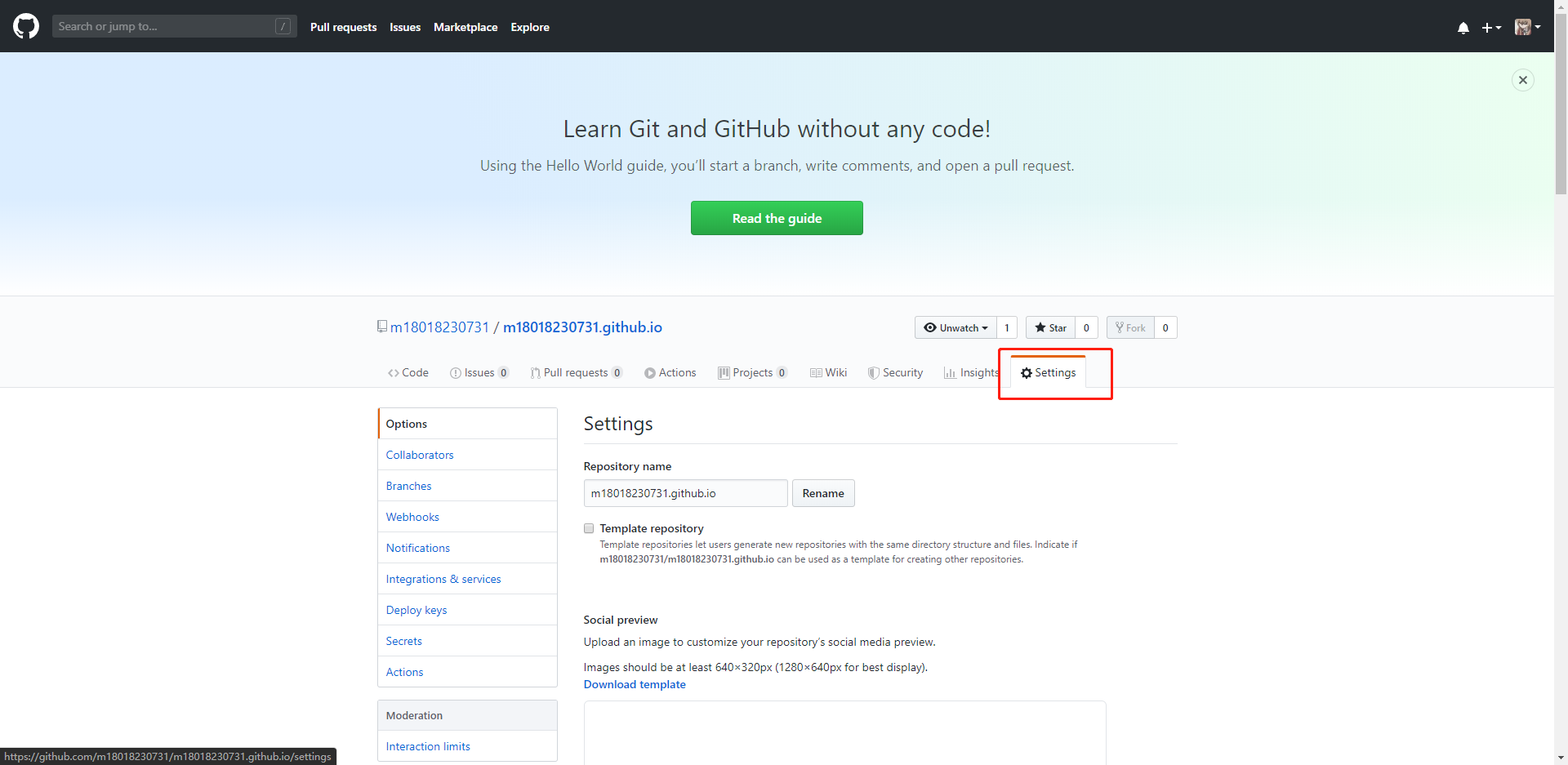1568x765 pixels.
Task: Click the Download template link
Action: pos(635,684)
